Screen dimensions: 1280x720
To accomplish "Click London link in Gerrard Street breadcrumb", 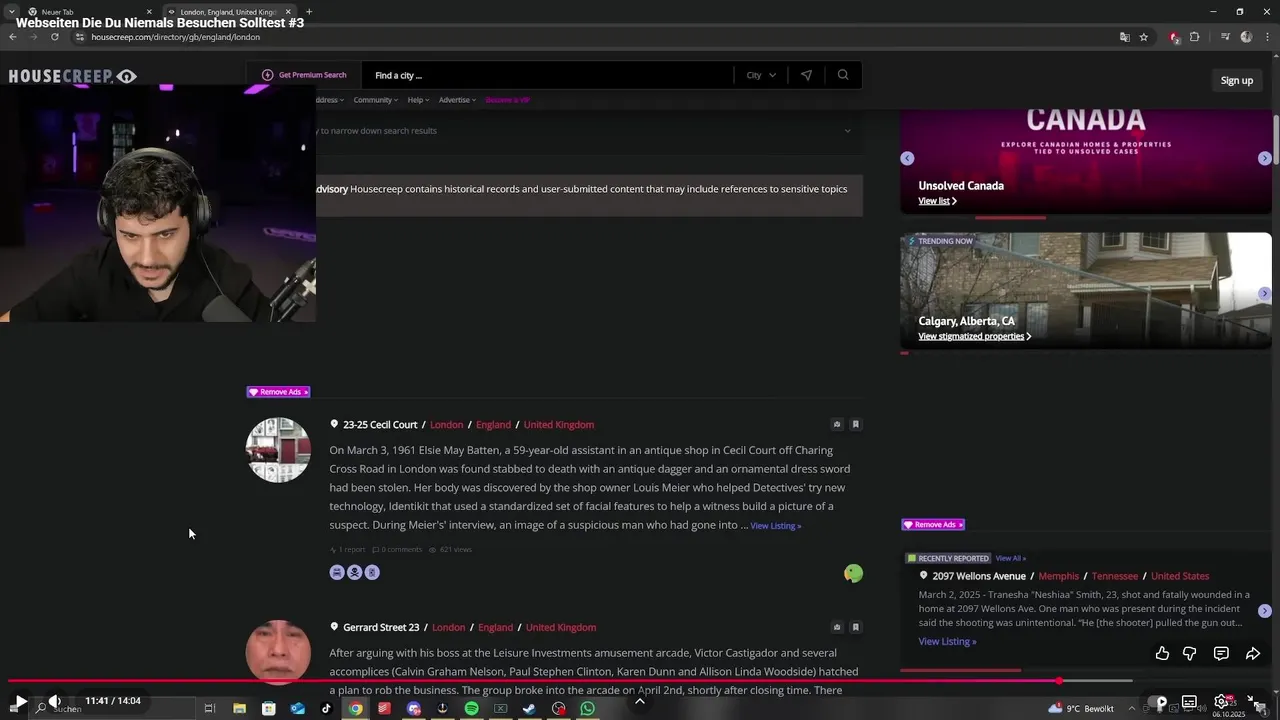I will coord(448,628).
